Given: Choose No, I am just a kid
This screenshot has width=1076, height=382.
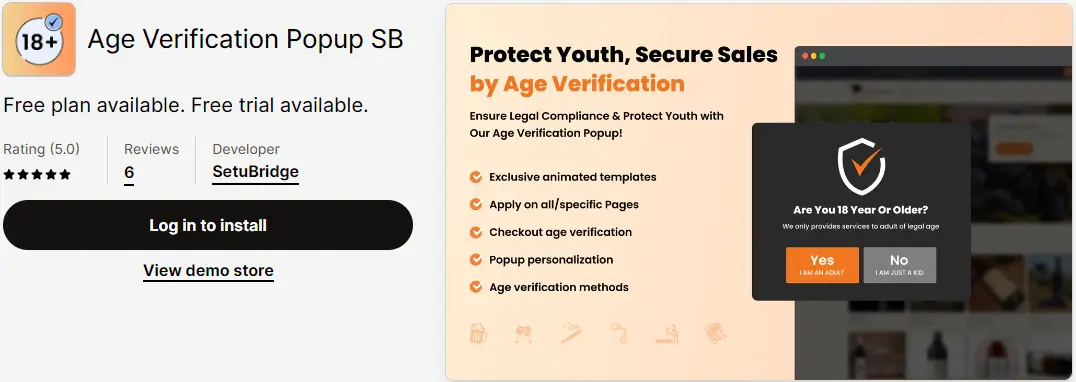Looking at the screenshot, I should point(900,265).
